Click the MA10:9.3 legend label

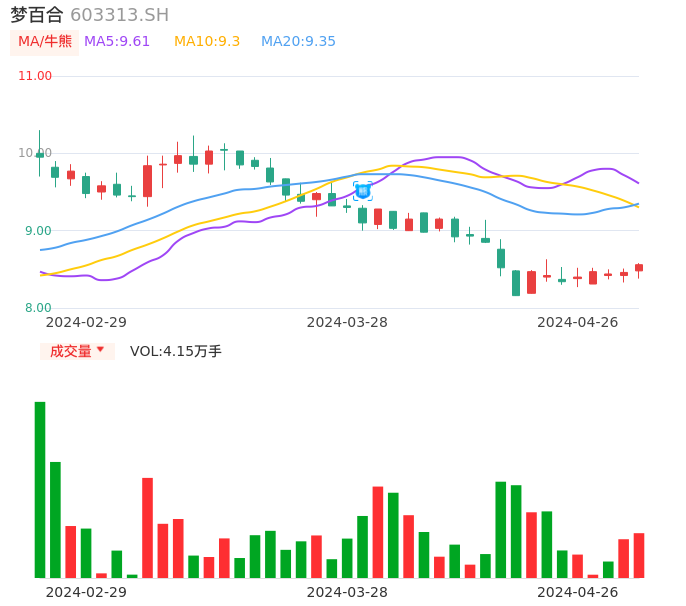[207, 42]
